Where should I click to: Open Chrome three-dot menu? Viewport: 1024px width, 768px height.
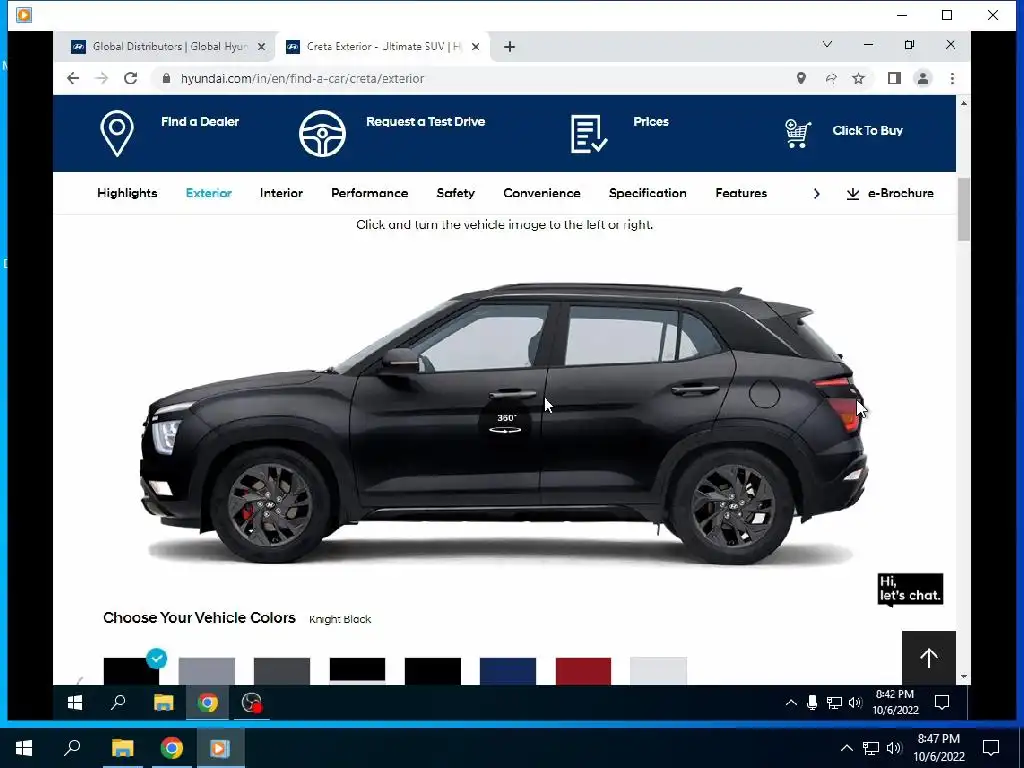(952, 78)
